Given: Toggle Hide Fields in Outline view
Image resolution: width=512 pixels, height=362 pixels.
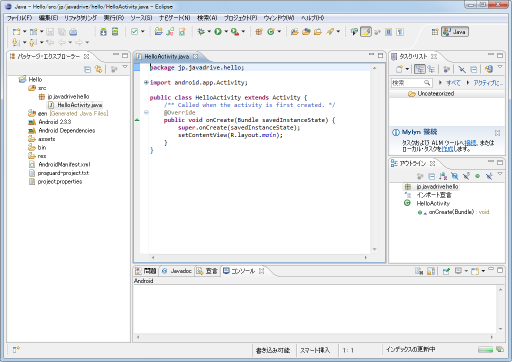Looking at the screenshot, I should 454,176.
